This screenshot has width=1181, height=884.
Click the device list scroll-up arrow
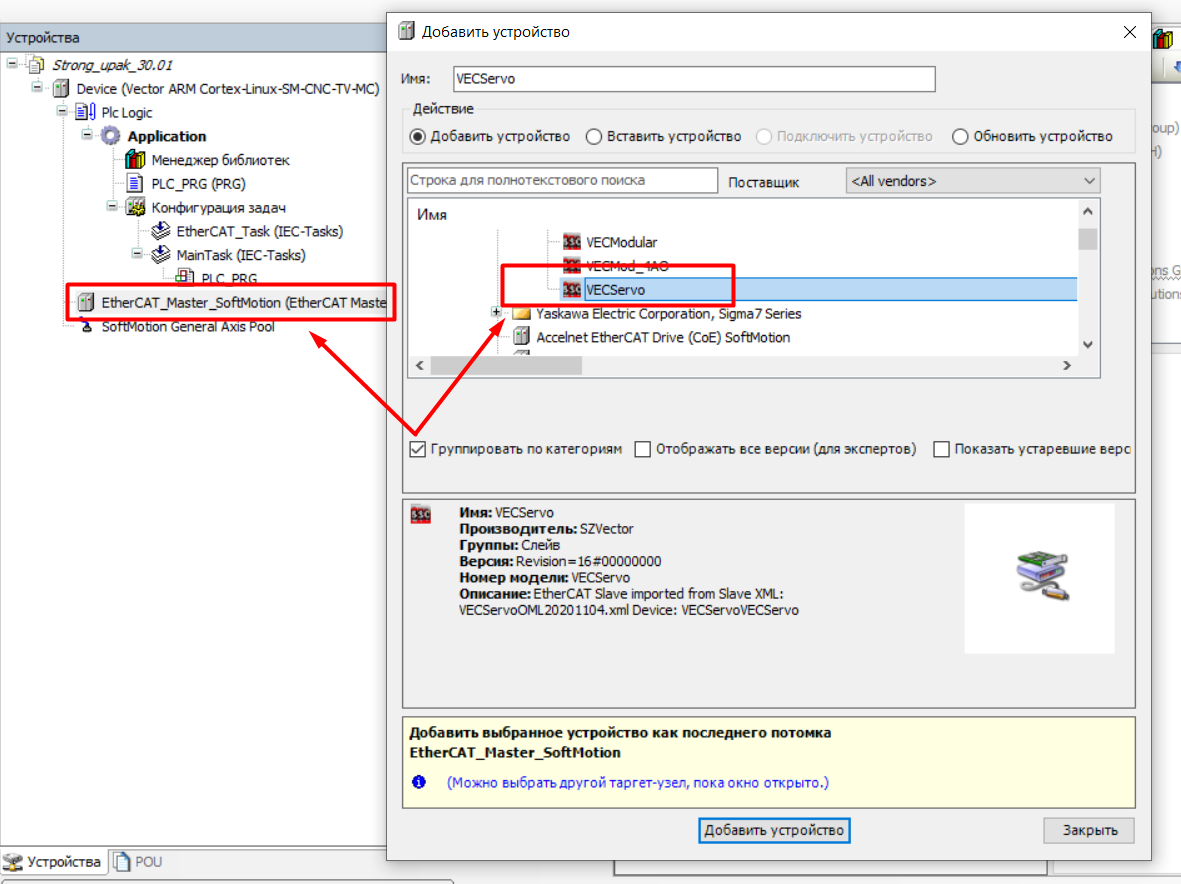[x=1088, y=212]
